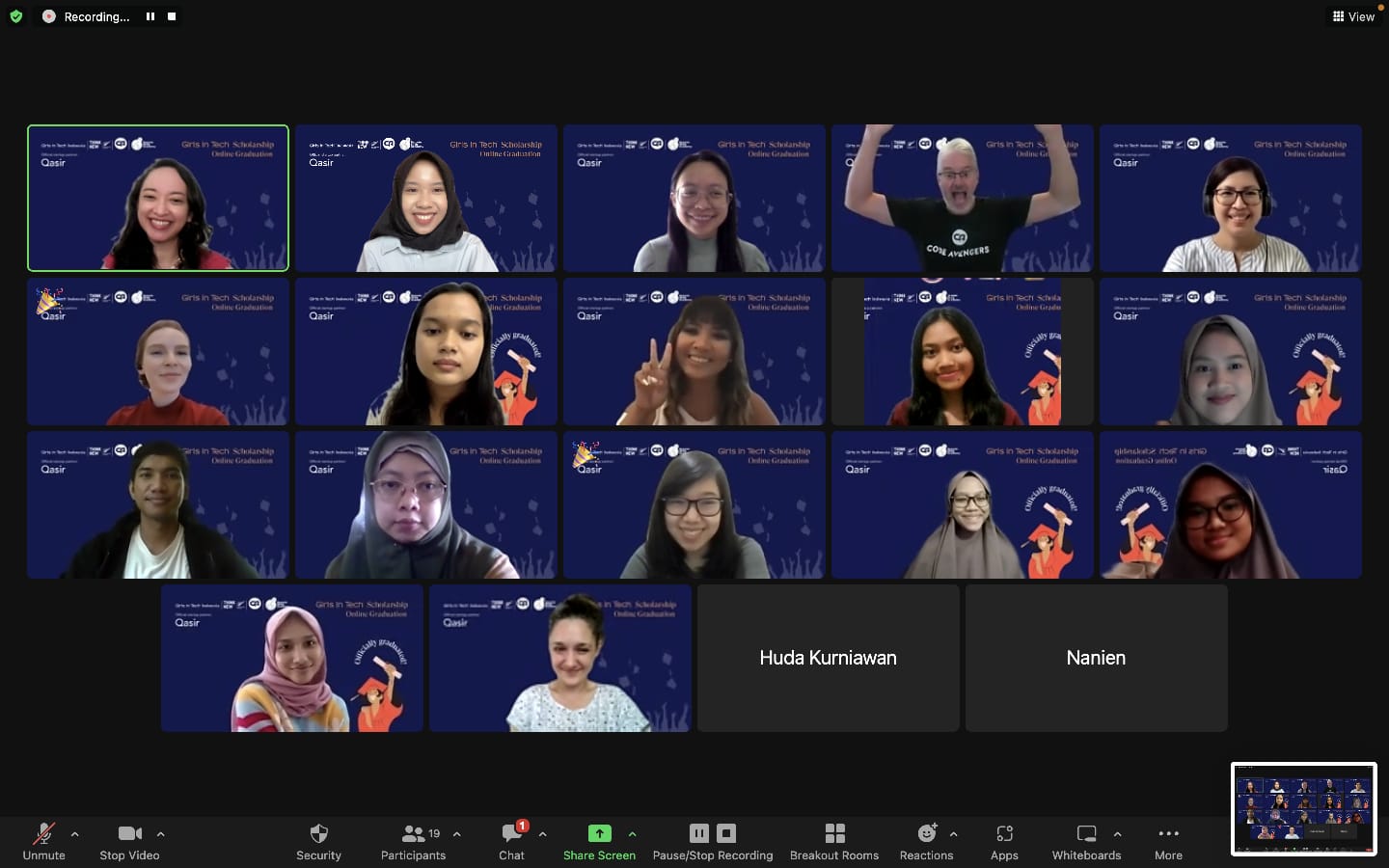Image resolution: width=1389 pixels, height=868 pixels.
Task: Select the gallery preview thumbnail at bottom right
Action: [x=1304, y=809]
